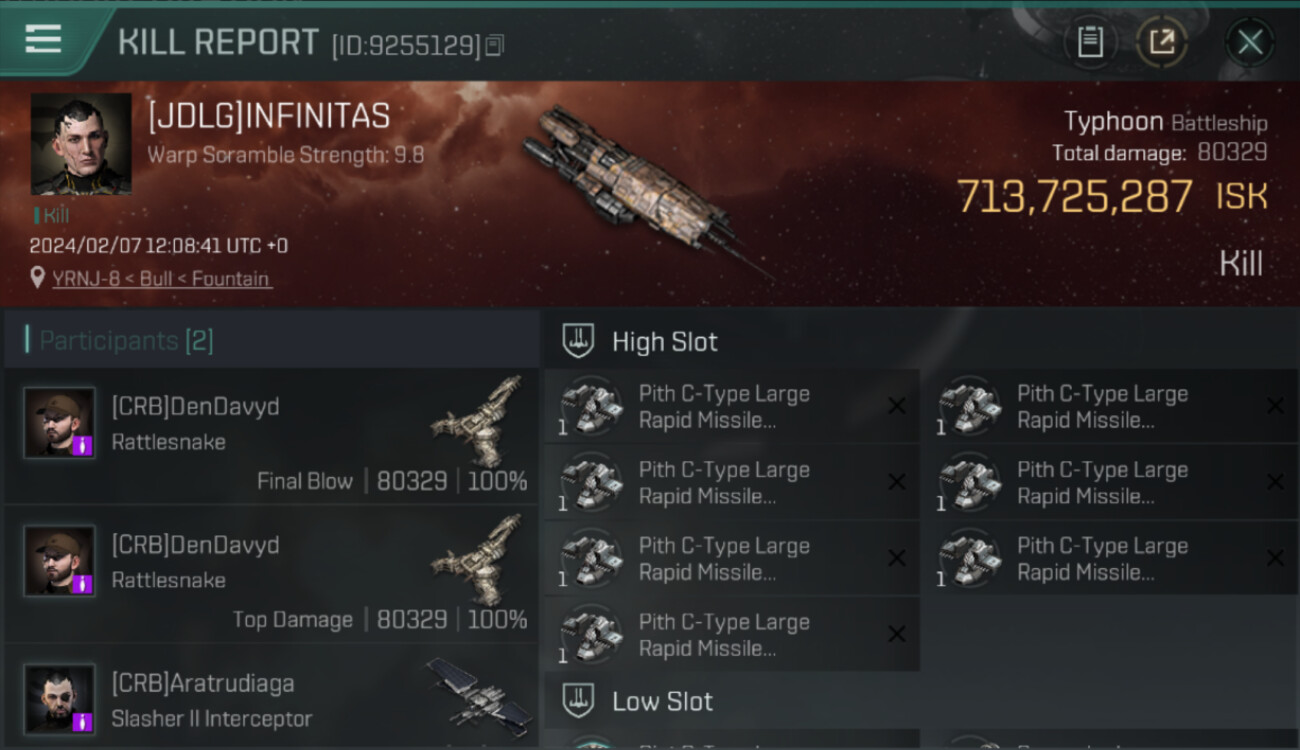Viewport: 1300px width, 750px height.
Task: Click the High Slot section header
Action: 664,342
